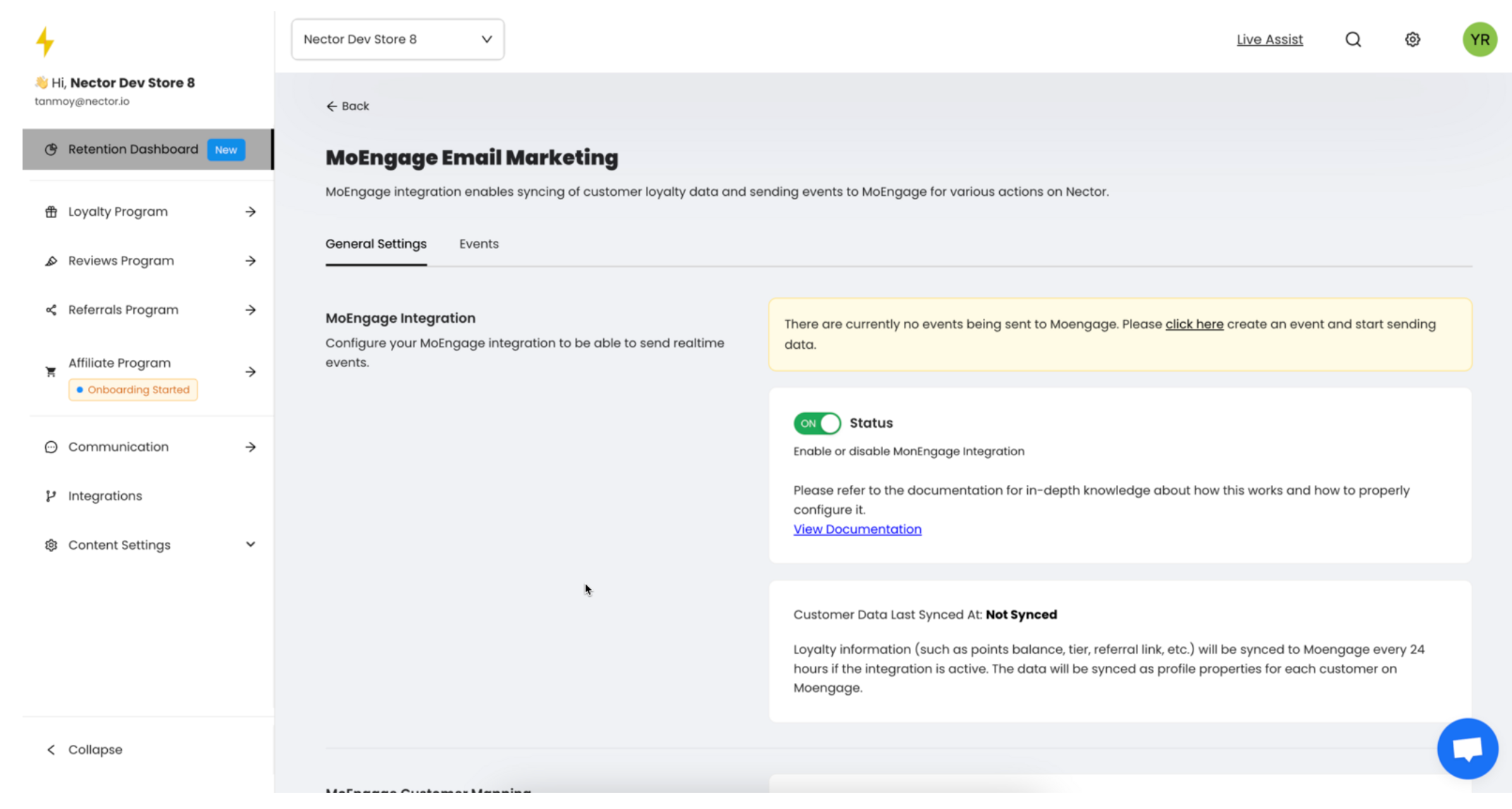Viewport: 1512px width, 809px height.
Task: Open search with the magnifier icon
Action: (x=1353, y=39)
